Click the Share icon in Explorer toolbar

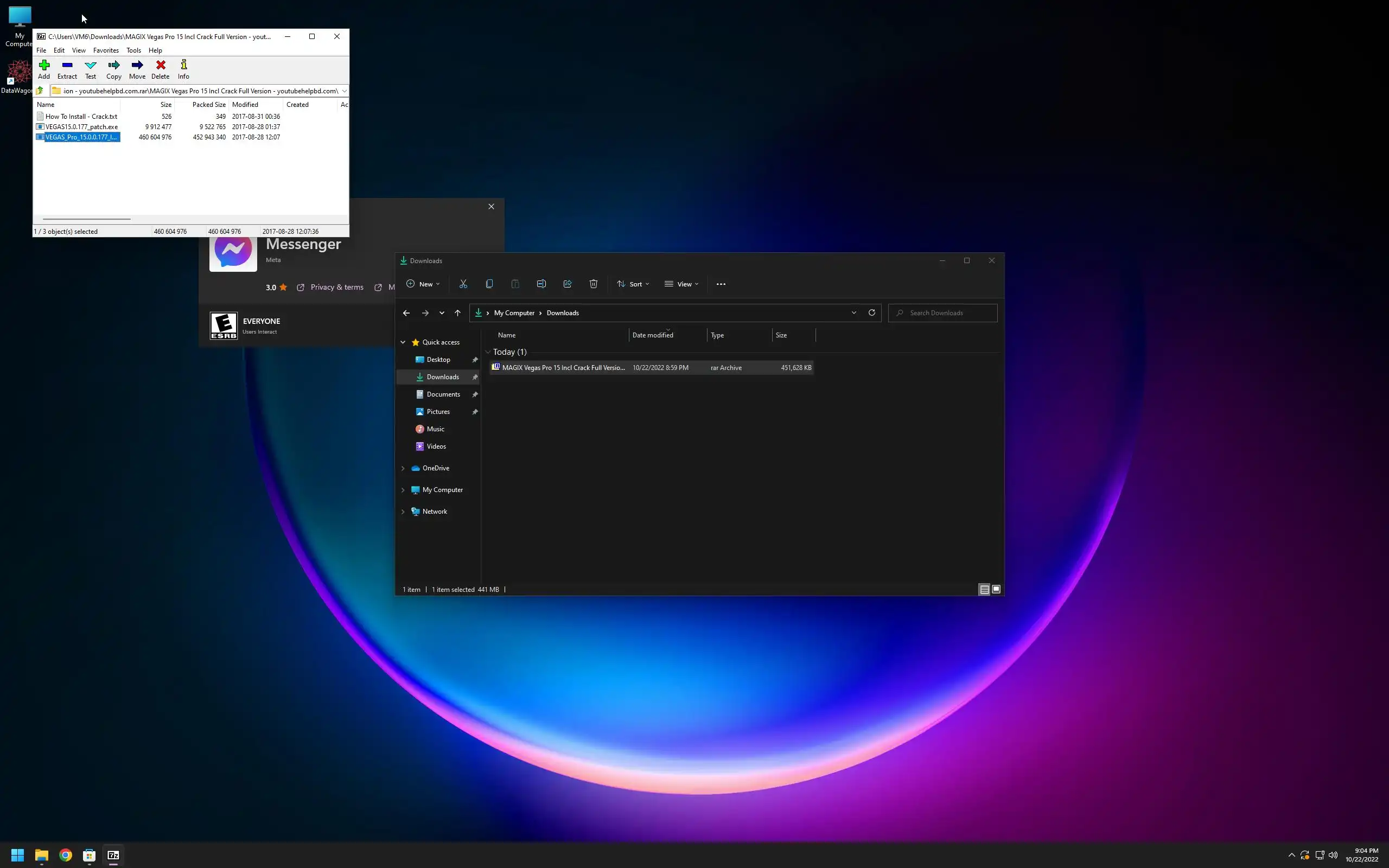[x=567, y=284]
